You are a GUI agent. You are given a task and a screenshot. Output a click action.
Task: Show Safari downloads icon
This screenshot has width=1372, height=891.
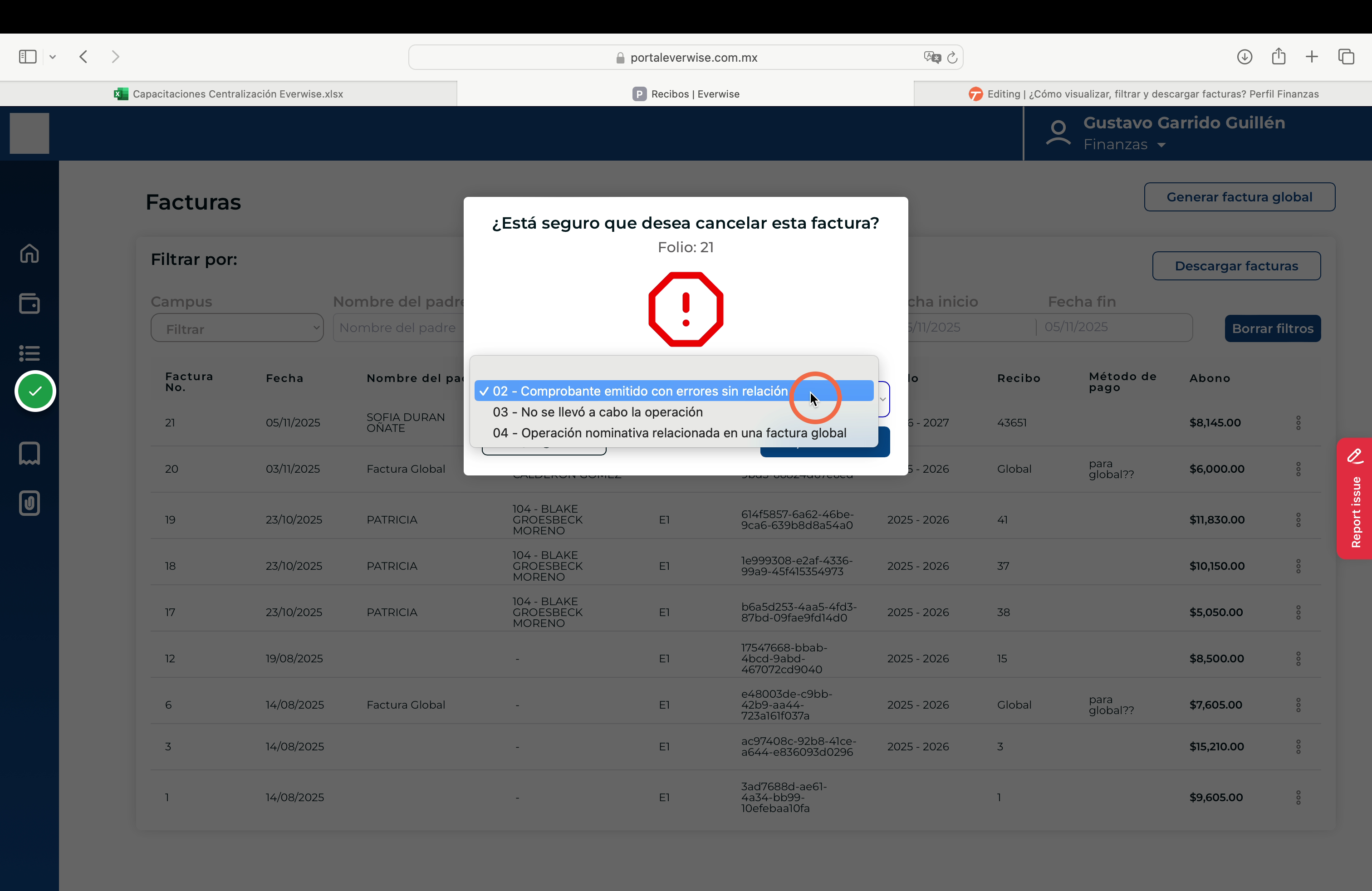click(x=1245, y=56)
